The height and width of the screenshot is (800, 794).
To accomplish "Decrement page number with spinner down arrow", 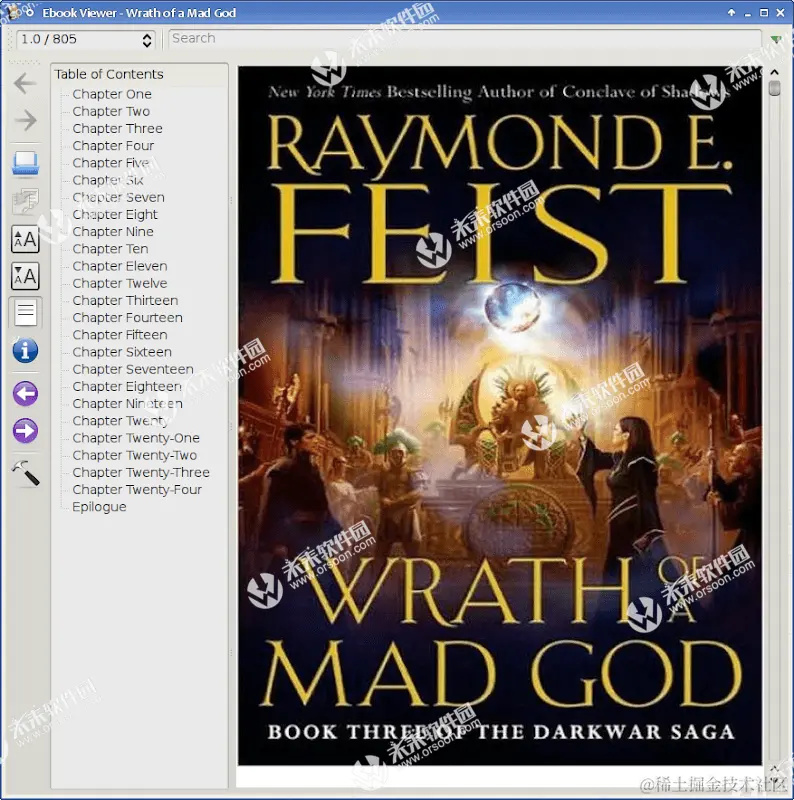I will tap(147, 44).
